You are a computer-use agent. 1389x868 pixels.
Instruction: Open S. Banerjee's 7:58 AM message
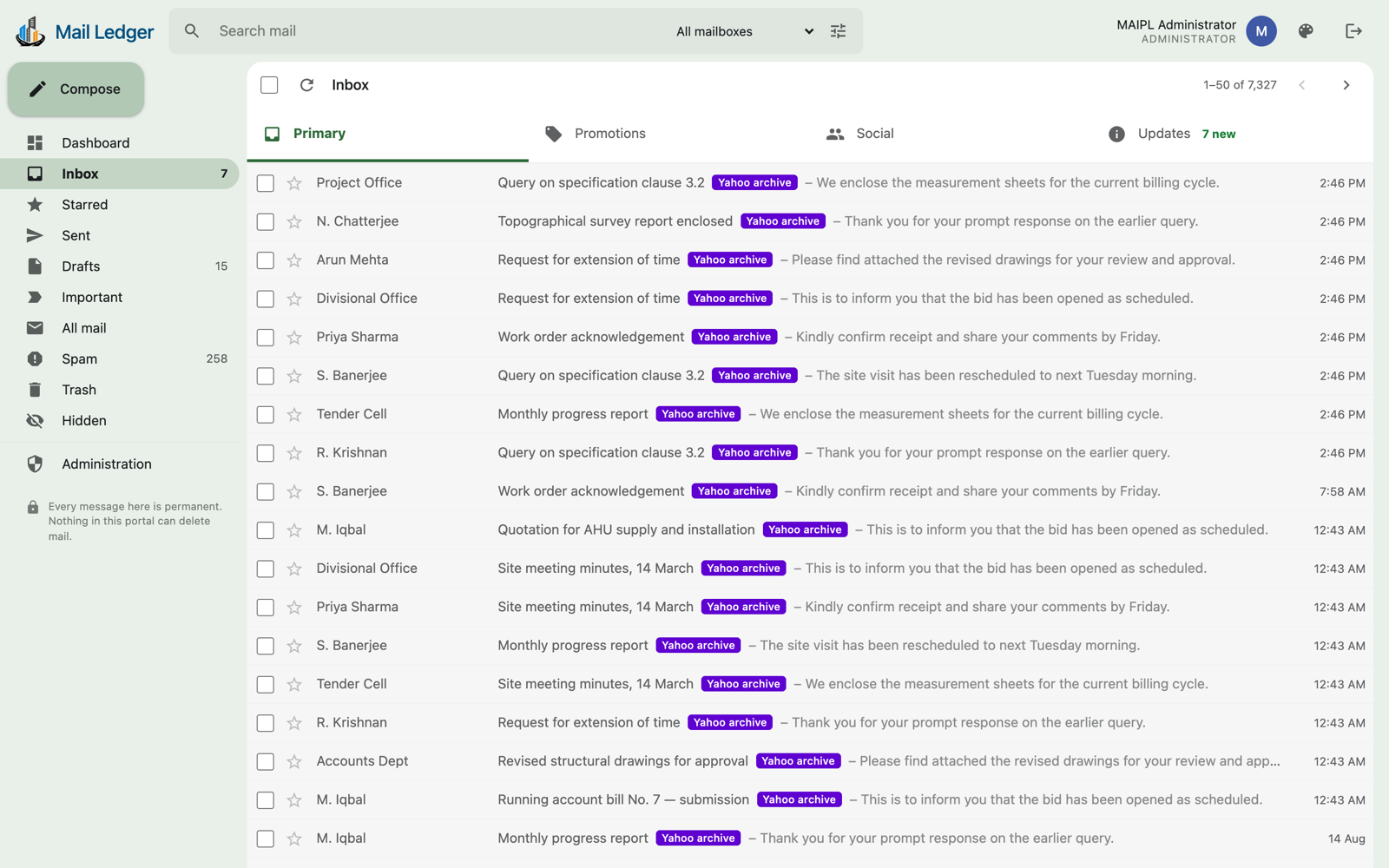810,491
